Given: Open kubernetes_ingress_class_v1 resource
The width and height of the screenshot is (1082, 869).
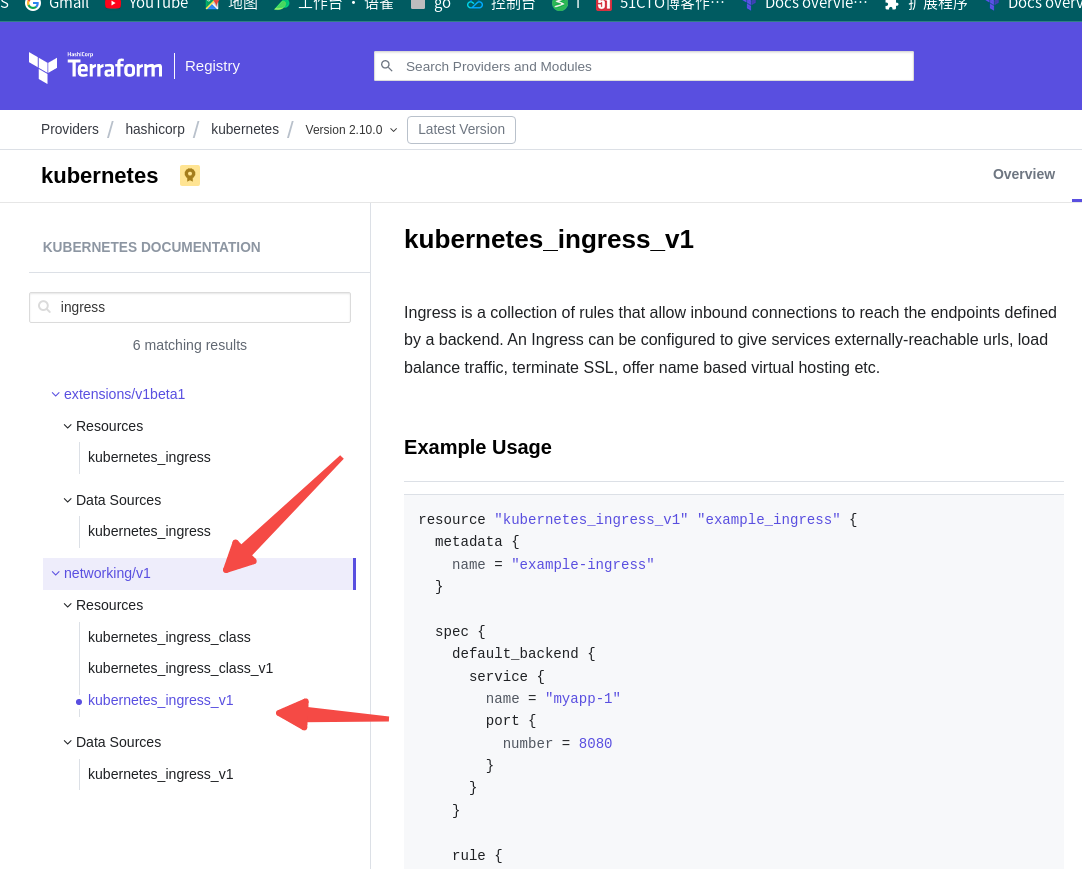Looking at the screenshot, I should [180, 668].
